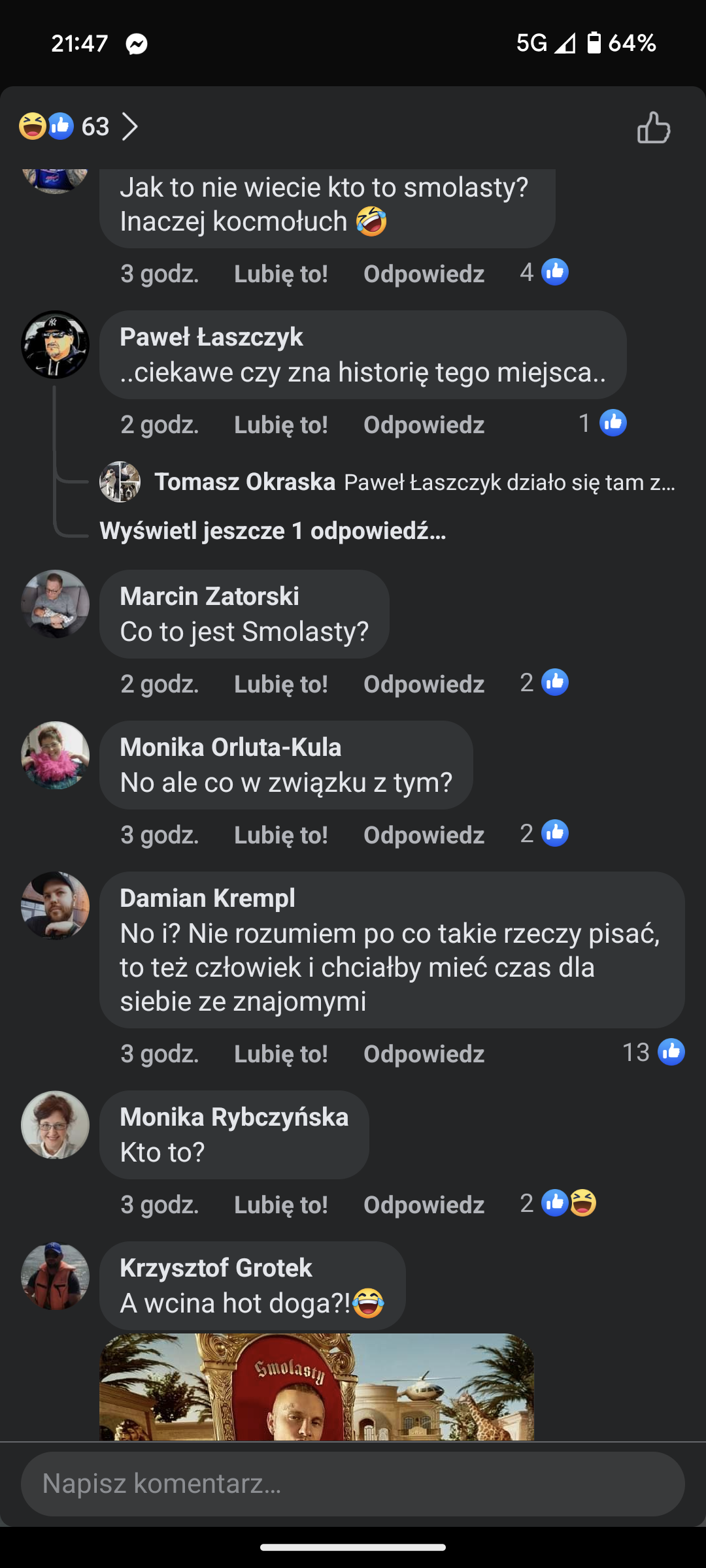Tap Monika Rybczyńska's profile picture
The image size is (706, 1568).
pos(55,1125)
